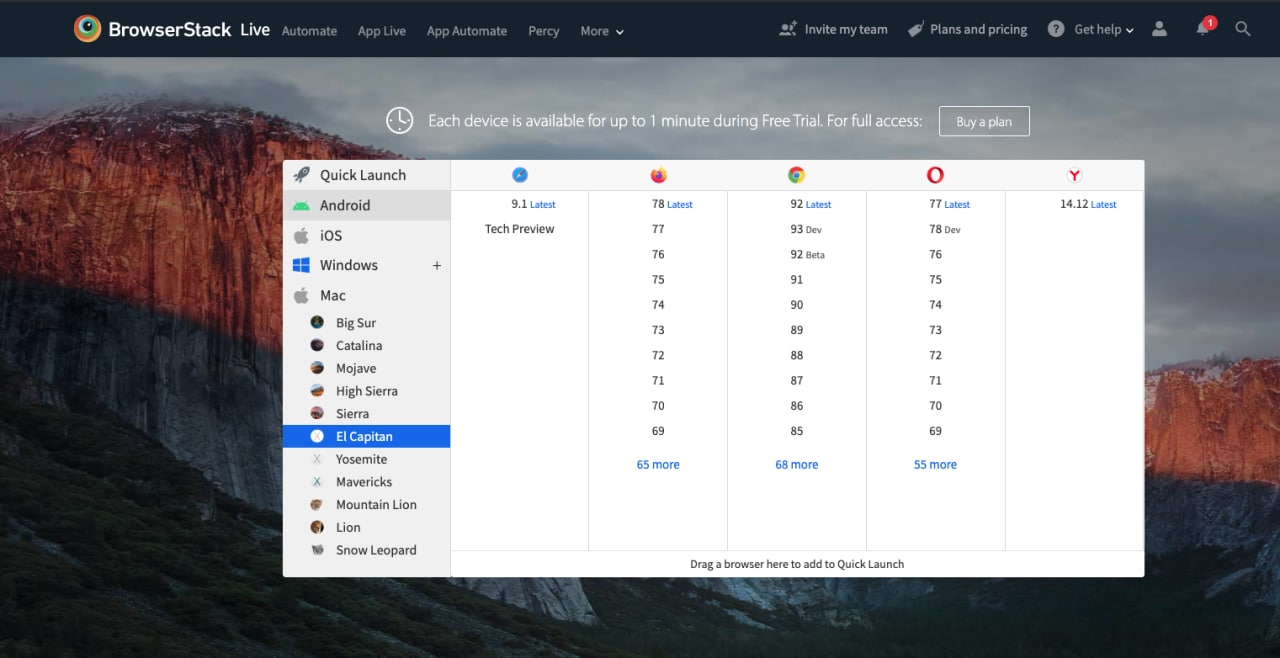This screenshot has width=1280, height=658.
Task: Go to the Automate tab
Action: (309, 31)
